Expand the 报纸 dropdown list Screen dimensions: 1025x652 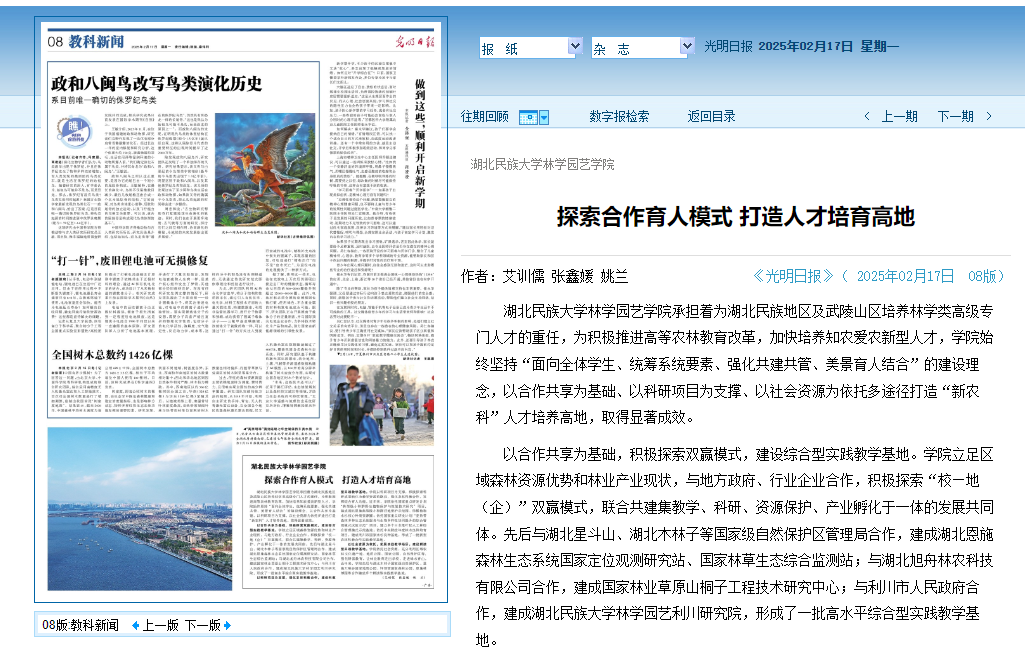[x=574, y=47]
